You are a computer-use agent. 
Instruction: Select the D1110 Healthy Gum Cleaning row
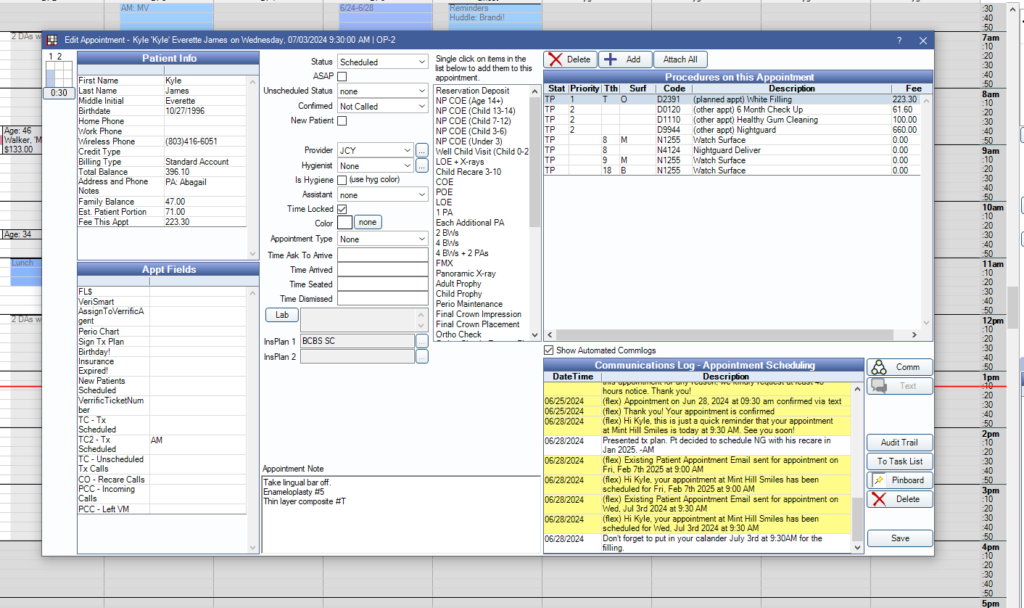click(732, 120)
